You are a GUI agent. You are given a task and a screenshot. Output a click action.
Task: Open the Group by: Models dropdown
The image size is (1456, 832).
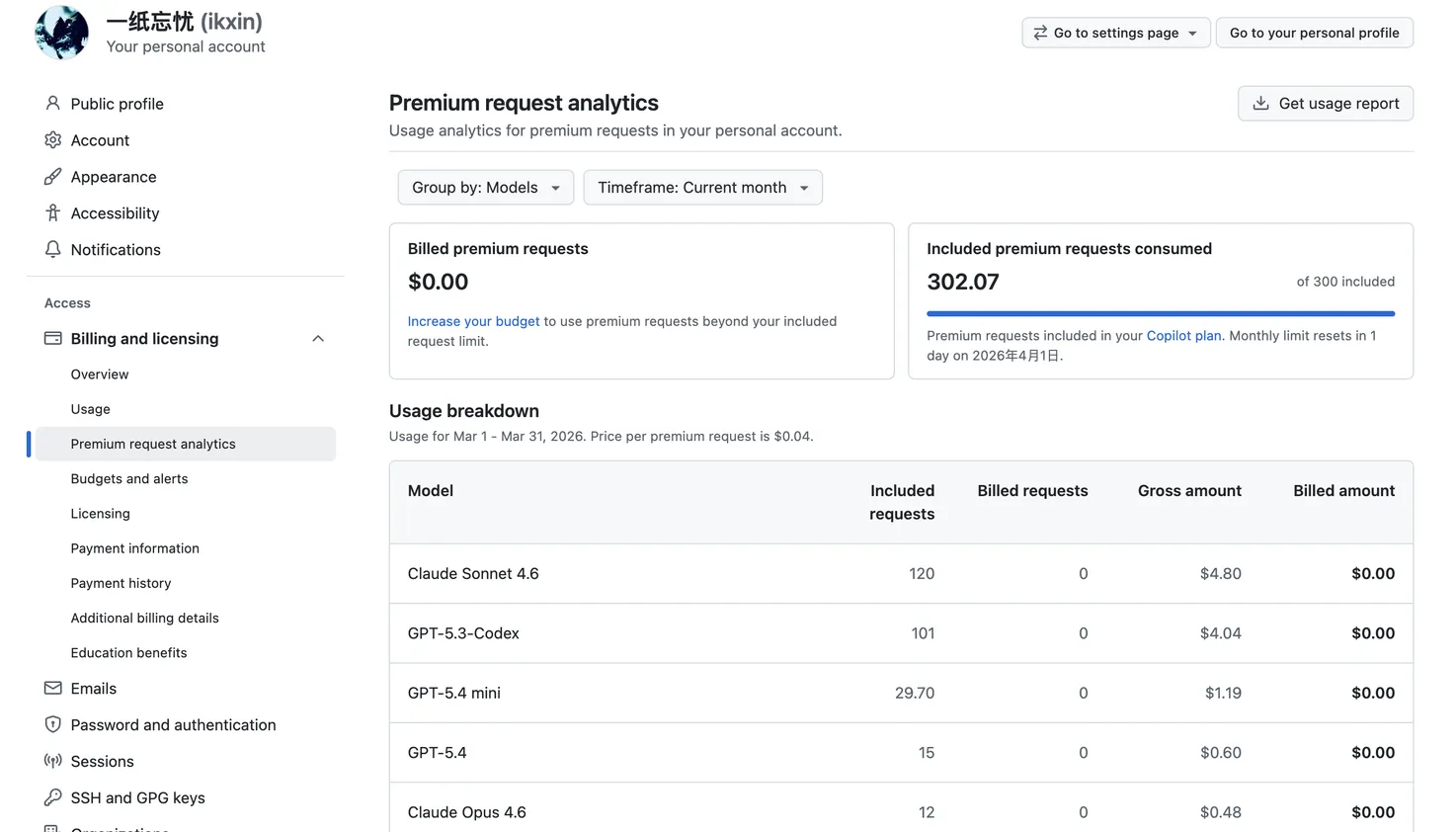coord(486,188)
